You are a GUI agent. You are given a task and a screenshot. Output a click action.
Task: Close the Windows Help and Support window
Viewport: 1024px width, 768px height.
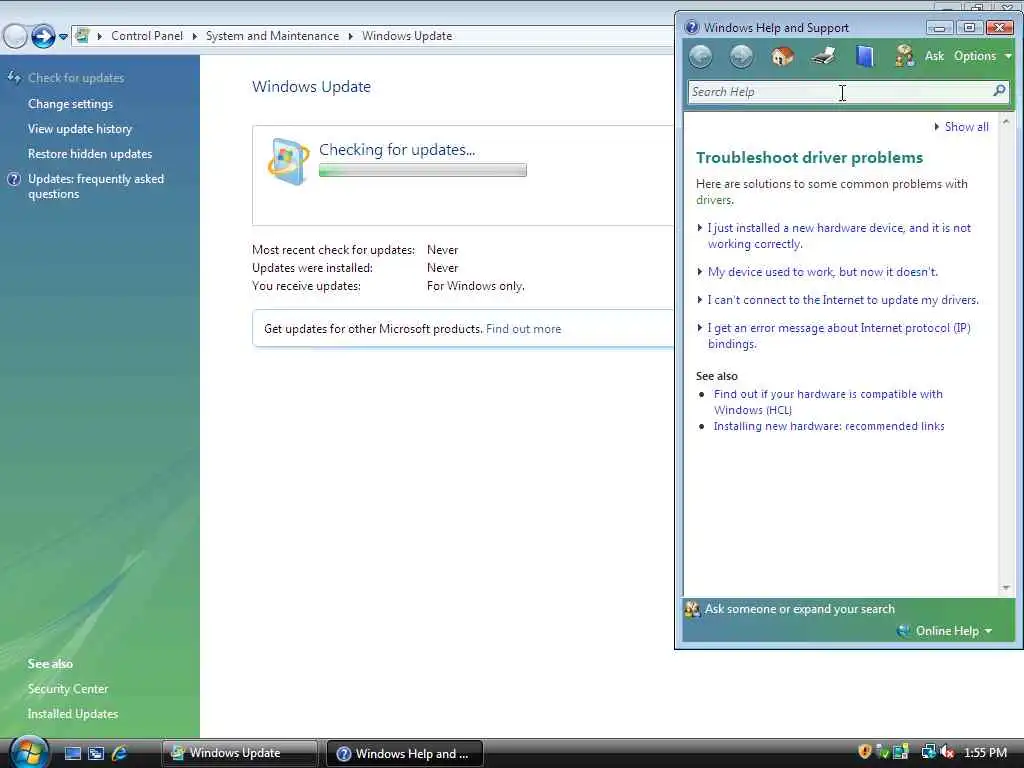point(999,27)
